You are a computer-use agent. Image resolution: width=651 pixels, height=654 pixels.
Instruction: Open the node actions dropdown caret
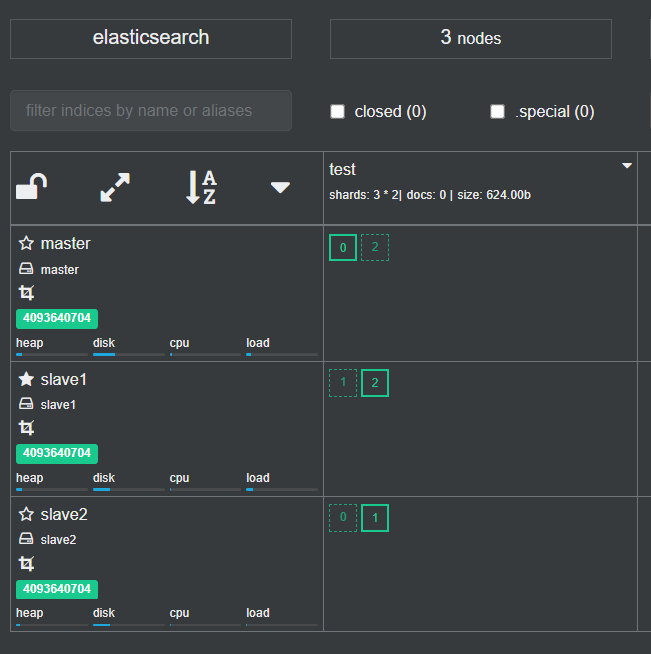click(x=280, y=187)
